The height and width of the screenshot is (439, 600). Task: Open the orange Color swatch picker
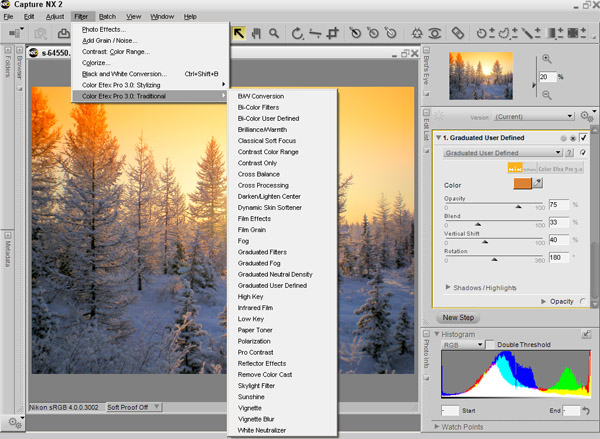pyautogui.click(x=521, y=184)
